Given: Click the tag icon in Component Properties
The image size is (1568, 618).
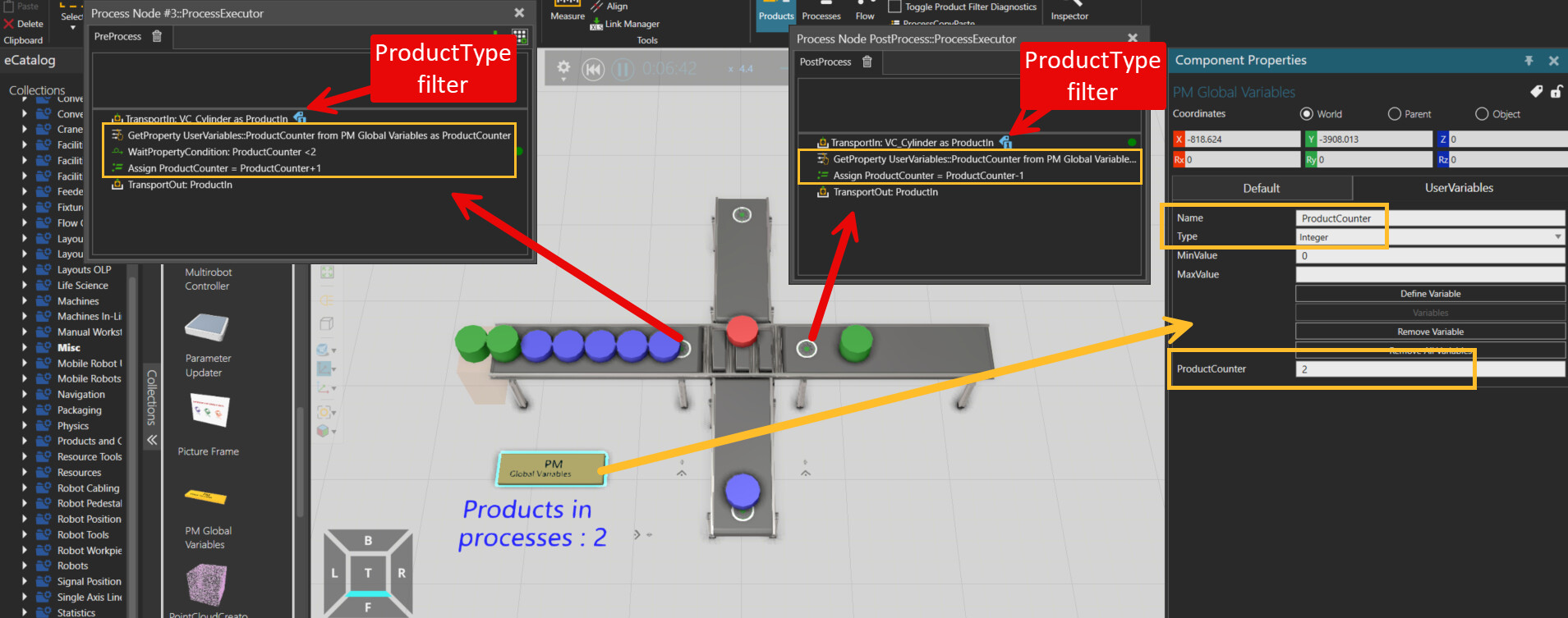Looking at the screenshot, I should tap(1536, 92).
